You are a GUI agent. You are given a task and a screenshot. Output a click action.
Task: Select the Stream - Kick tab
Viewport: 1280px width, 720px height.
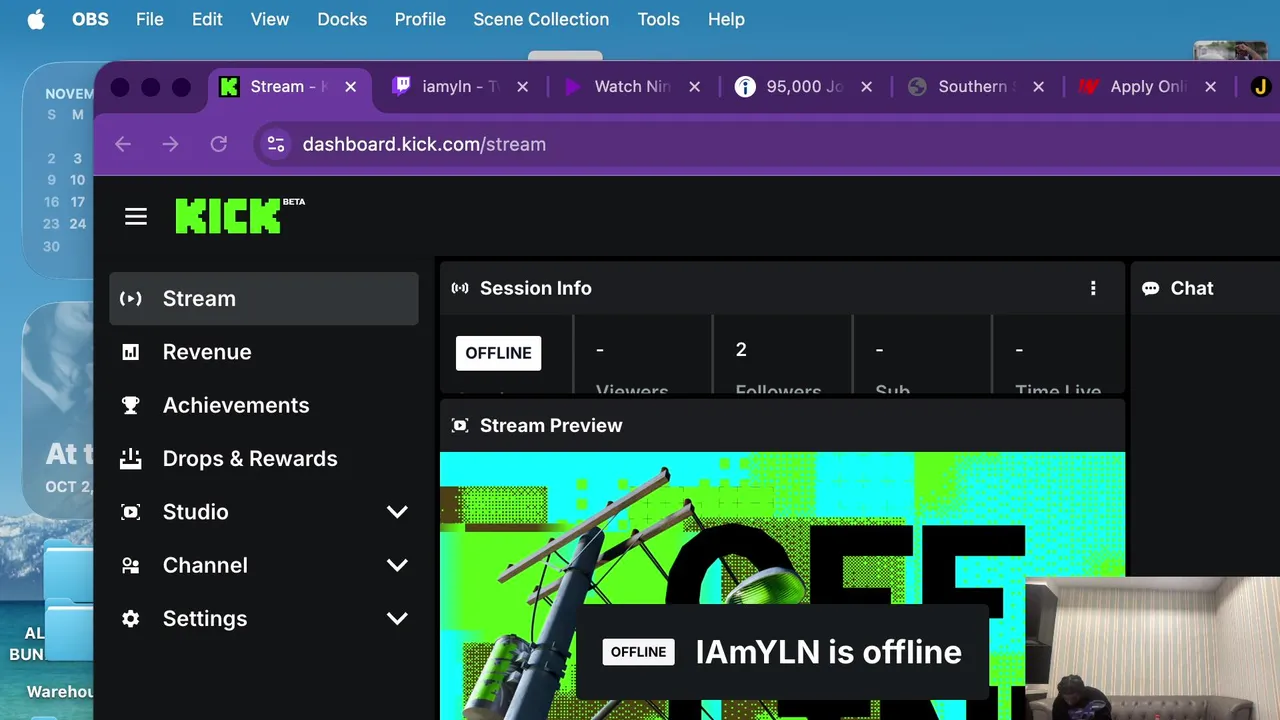288,87
